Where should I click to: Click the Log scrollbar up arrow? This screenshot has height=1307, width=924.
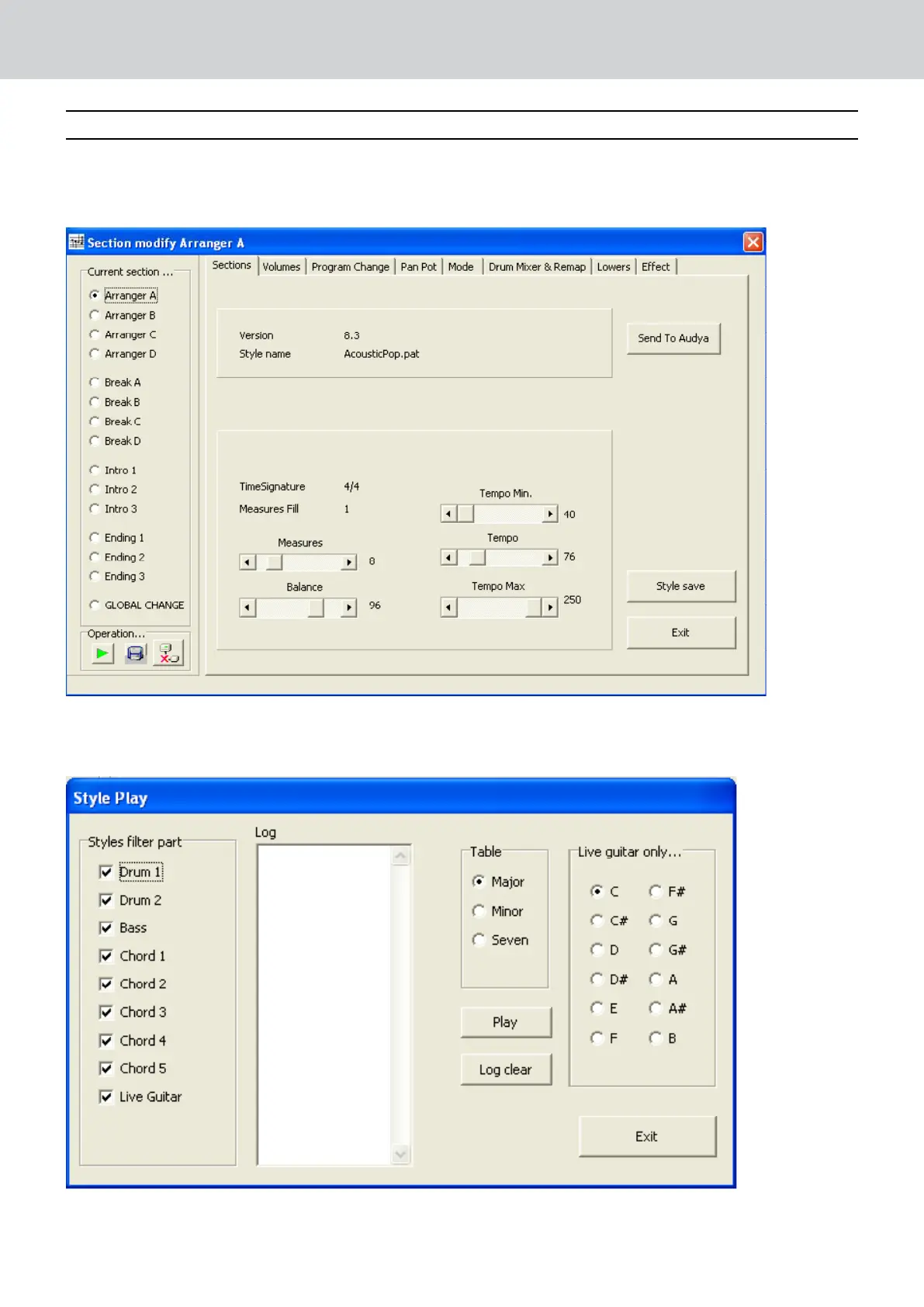click(400, 856)
